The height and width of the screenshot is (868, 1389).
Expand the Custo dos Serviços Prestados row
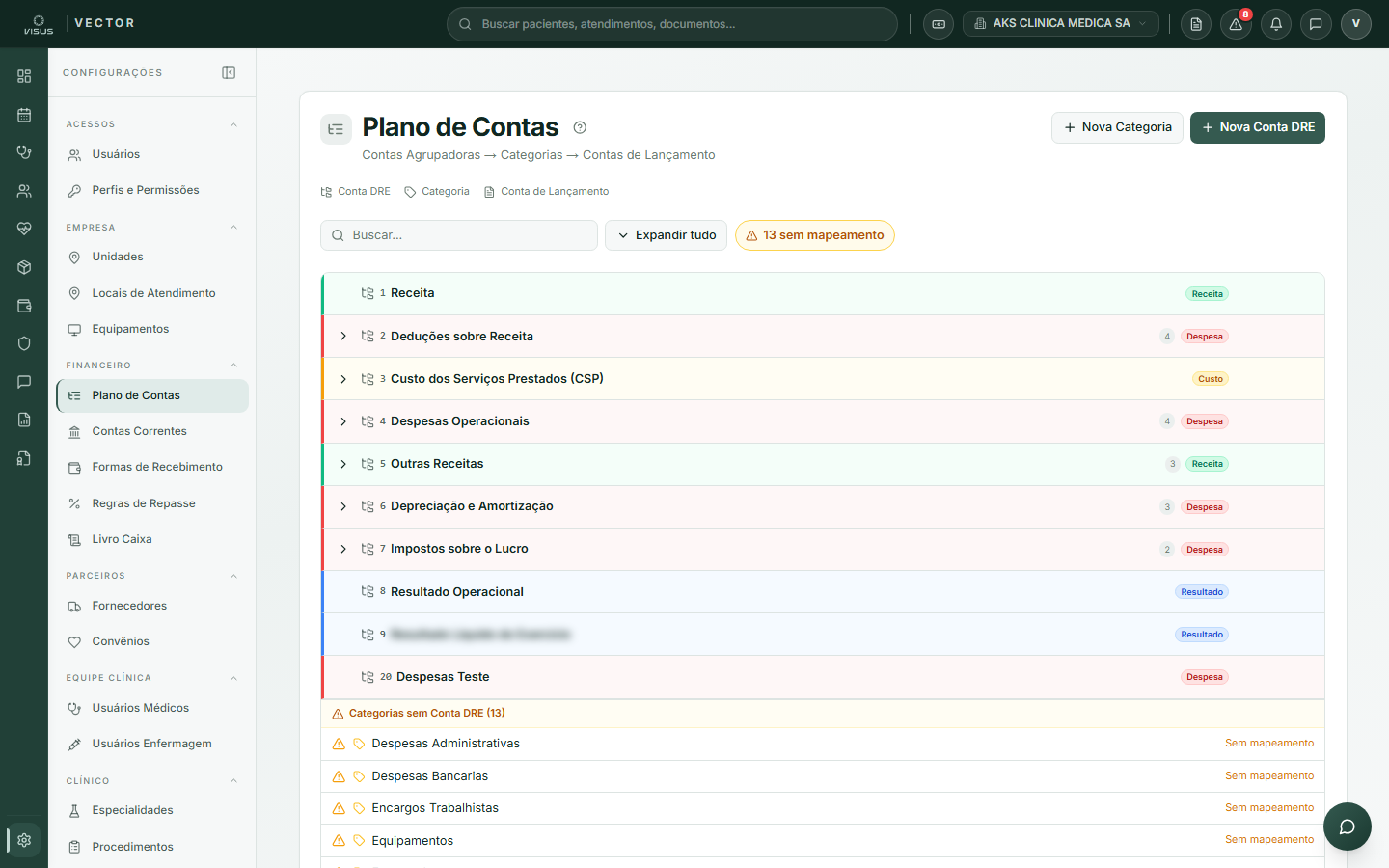pos(343,379)
